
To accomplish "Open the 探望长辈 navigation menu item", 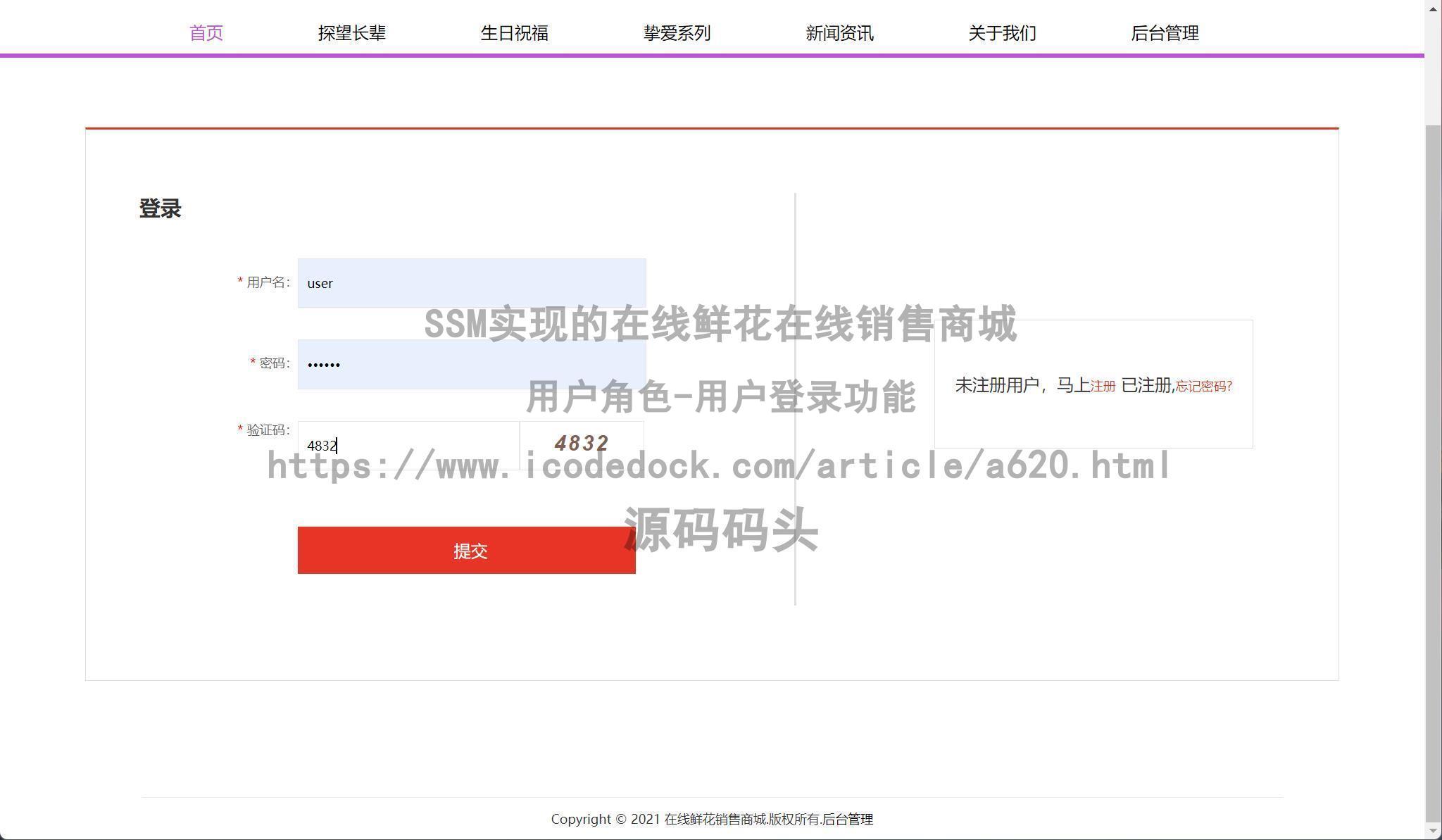I will 353,32.
